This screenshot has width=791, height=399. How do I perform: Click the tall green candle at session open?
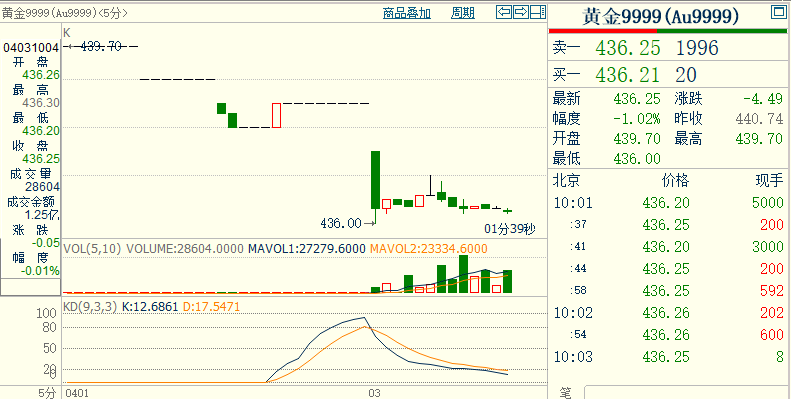(375, 180)
